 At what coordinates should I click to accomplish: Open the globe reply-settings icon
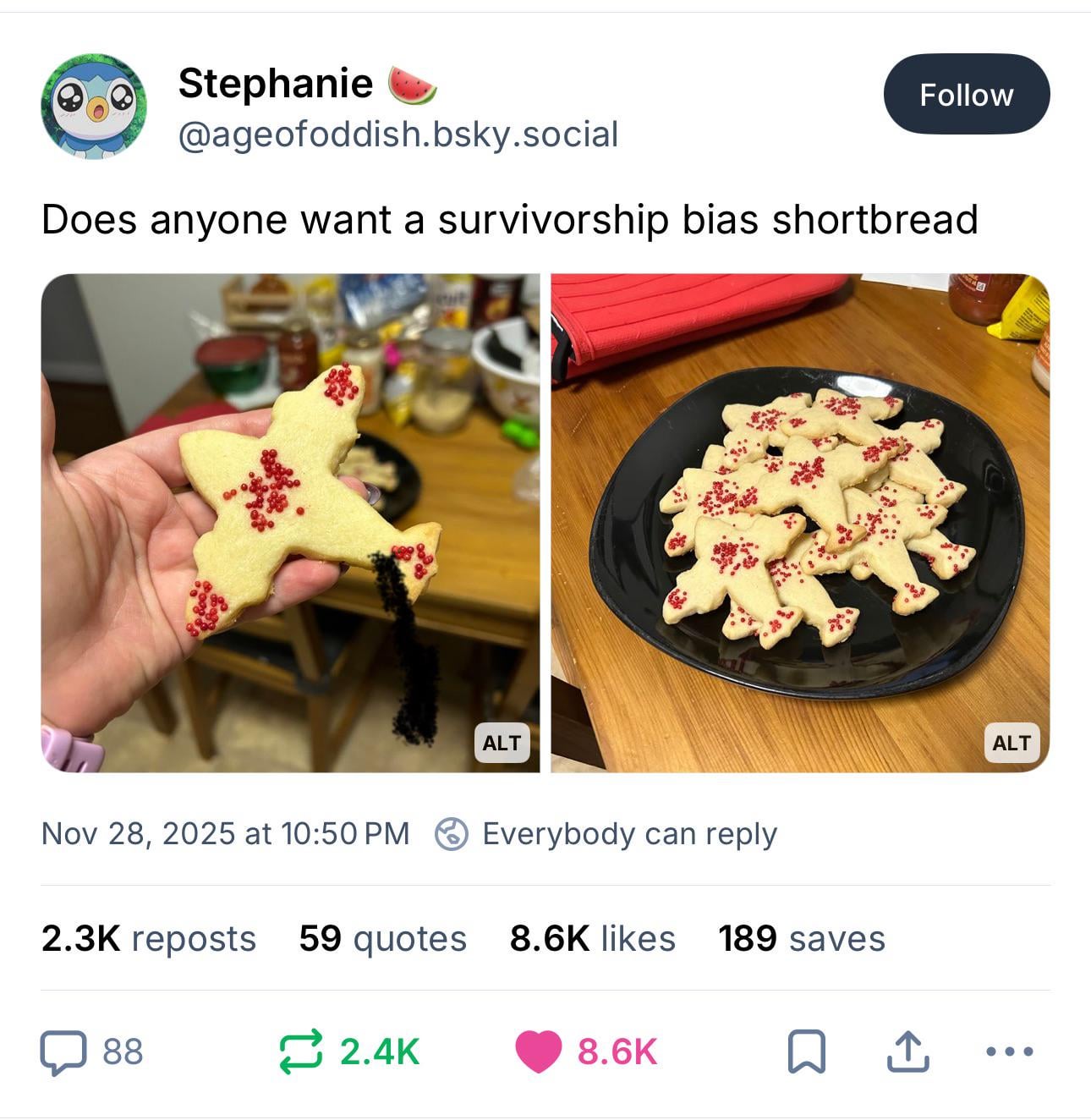452,834
